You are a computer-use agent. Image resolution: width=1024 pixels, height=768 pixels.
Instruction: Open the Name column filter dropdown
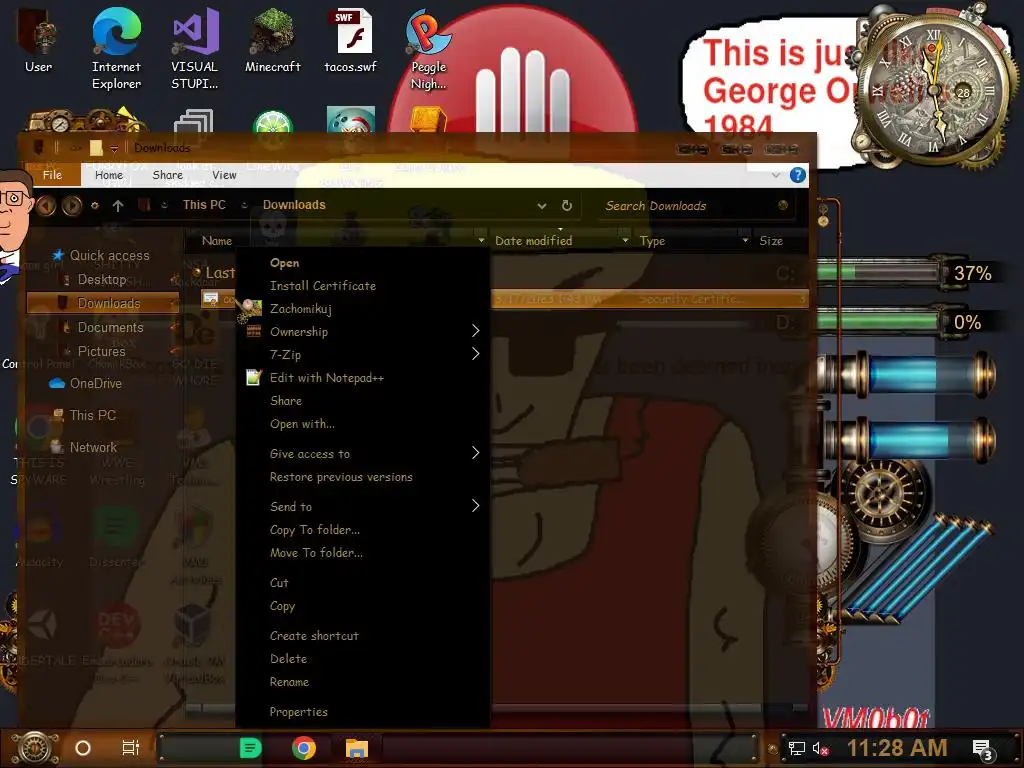tap(481, 241)
